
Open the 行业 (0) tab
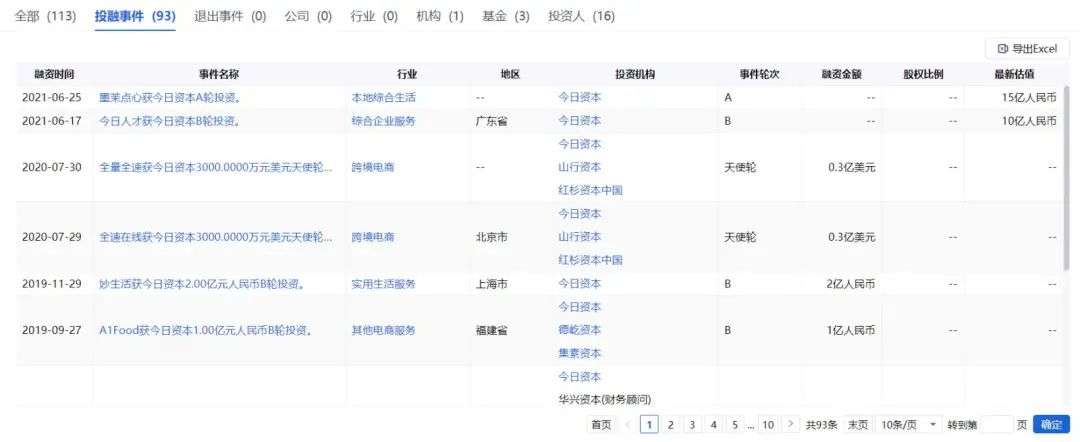click(x=374, y=16)
